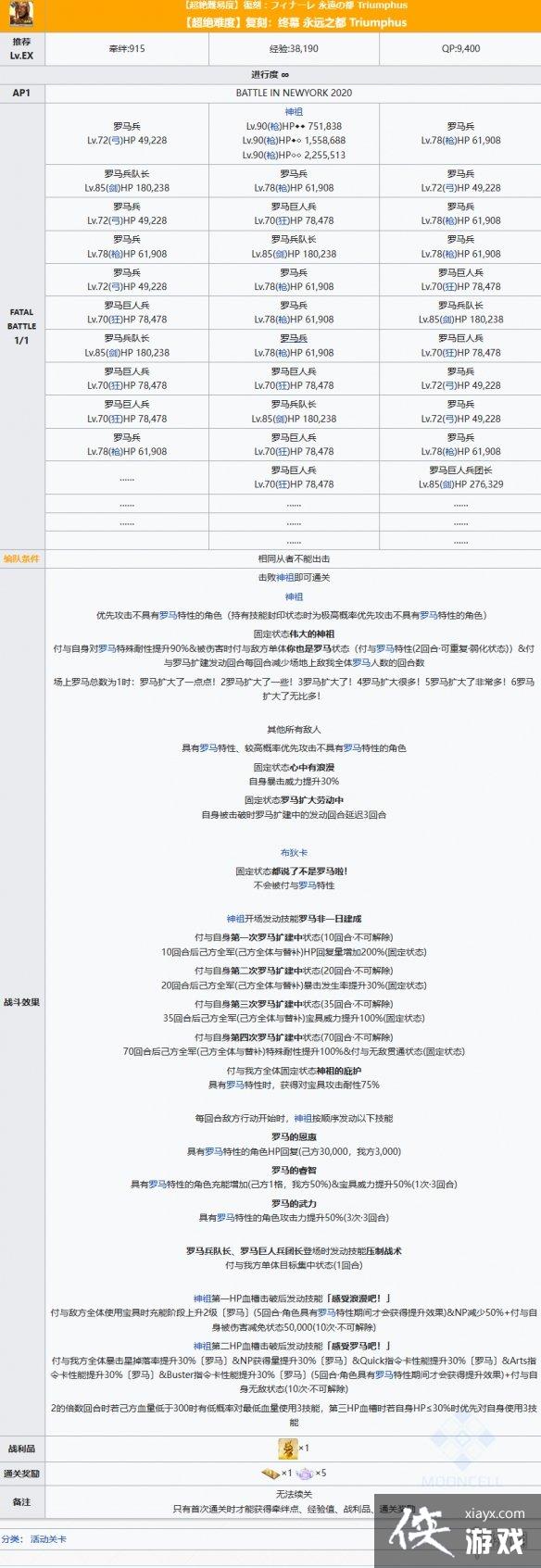Open the 布狄卡 link

(x=294, y=852)
